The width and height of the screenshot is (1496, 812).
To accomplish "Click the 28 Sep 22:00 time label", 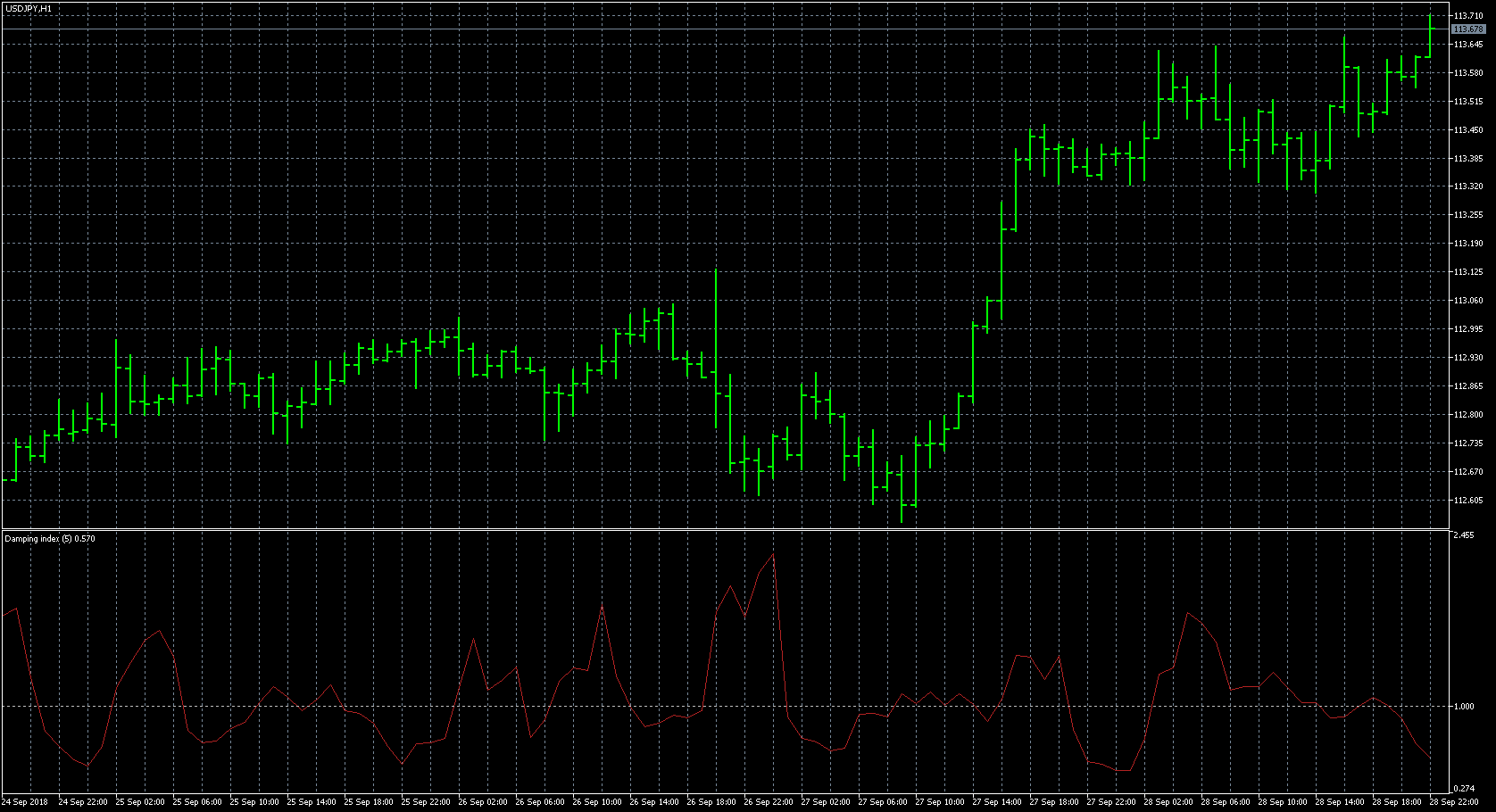I will 1454,801.
